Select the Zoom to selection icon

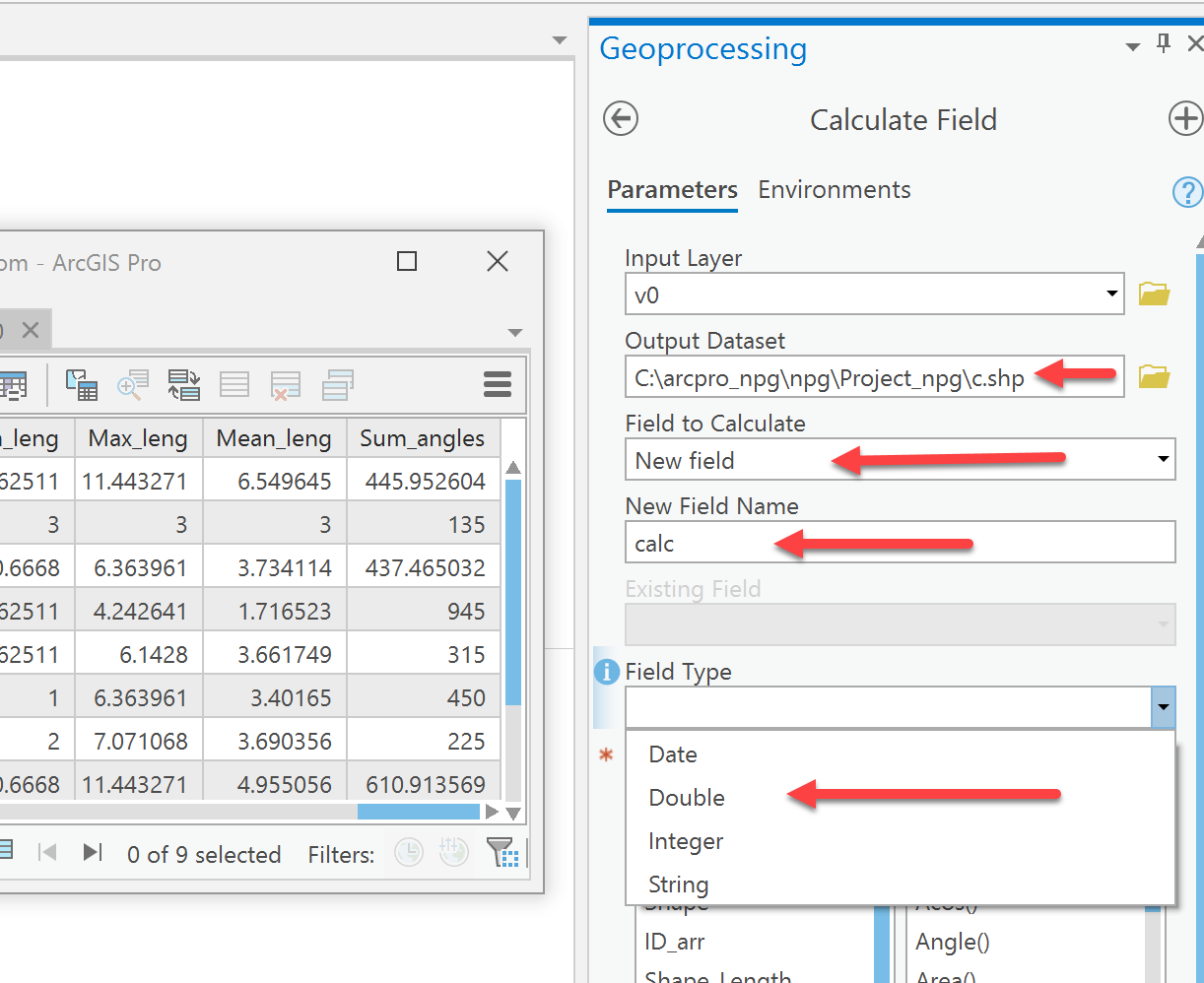tap(132, 384)
